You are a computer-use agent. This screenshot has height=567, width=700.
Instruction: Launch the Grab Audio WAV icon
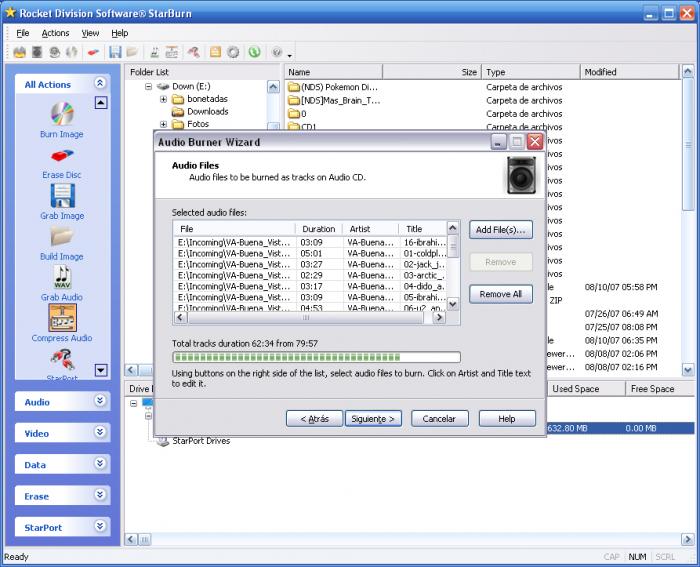pos(62,277)
